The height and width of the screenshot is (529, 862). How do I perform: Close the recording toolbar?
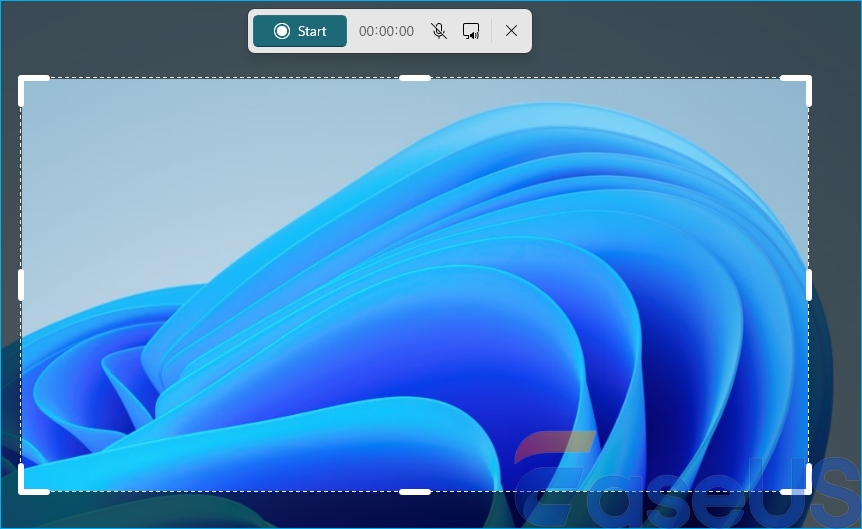tap(511, 31)
